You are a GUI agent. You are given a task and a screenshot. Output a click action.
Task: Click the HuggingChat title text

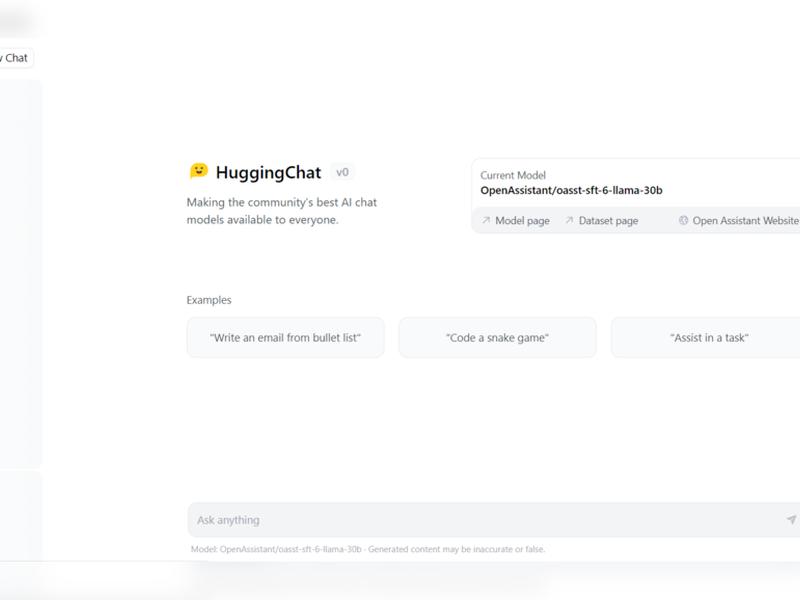268,172
